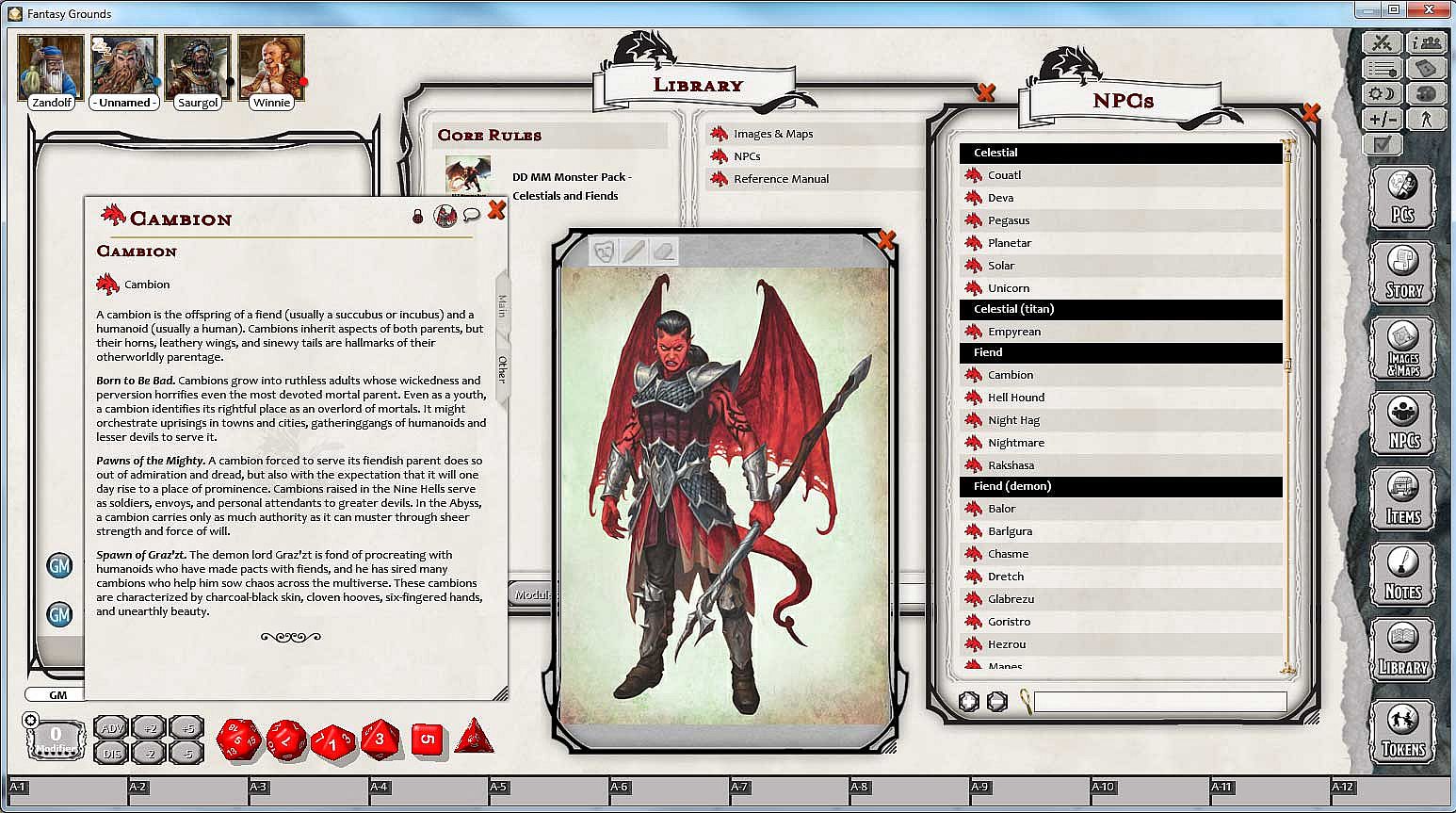The image size is (1456, 813).
Task: Open the options list icon
Action: 1383,69
